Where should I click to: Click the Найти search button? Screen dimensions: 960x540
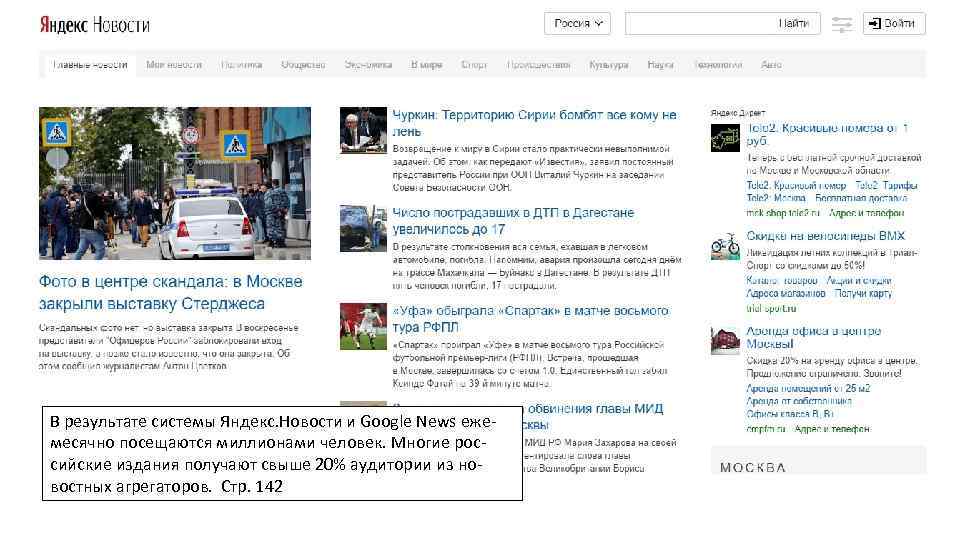pos(793,24)
